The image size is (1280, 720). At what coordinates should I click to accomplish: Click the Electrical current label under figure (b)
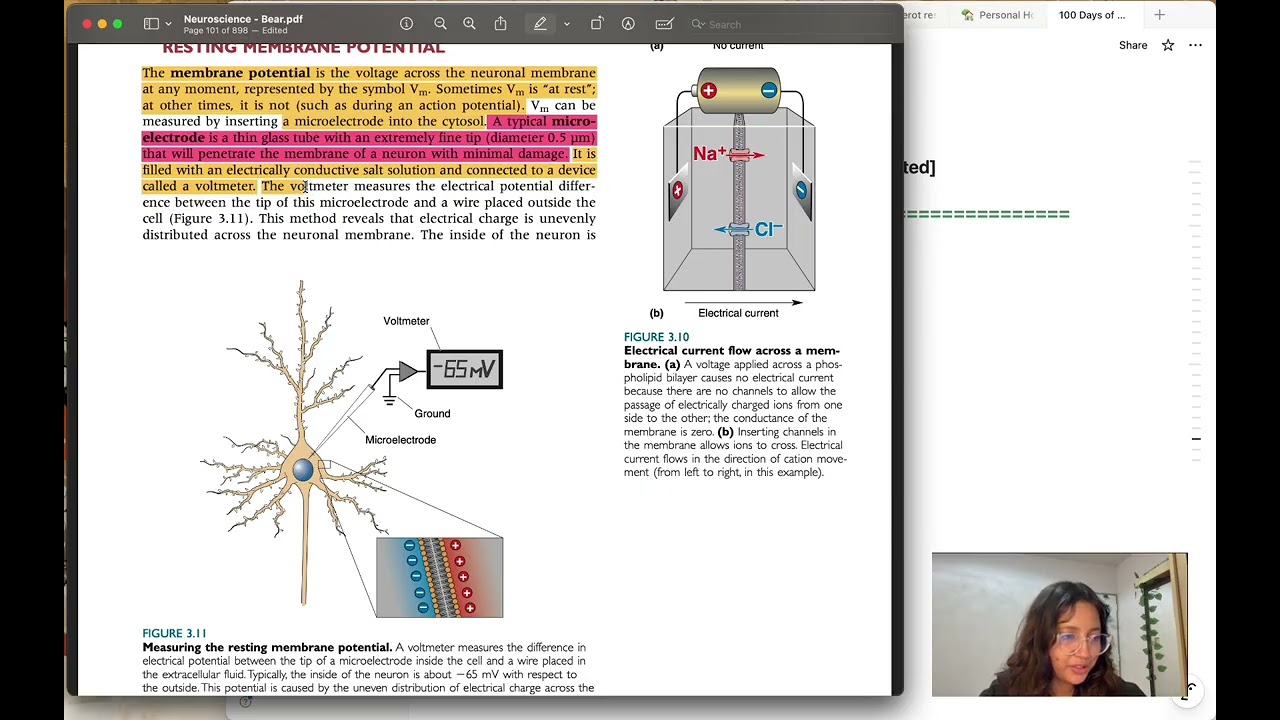738,313
